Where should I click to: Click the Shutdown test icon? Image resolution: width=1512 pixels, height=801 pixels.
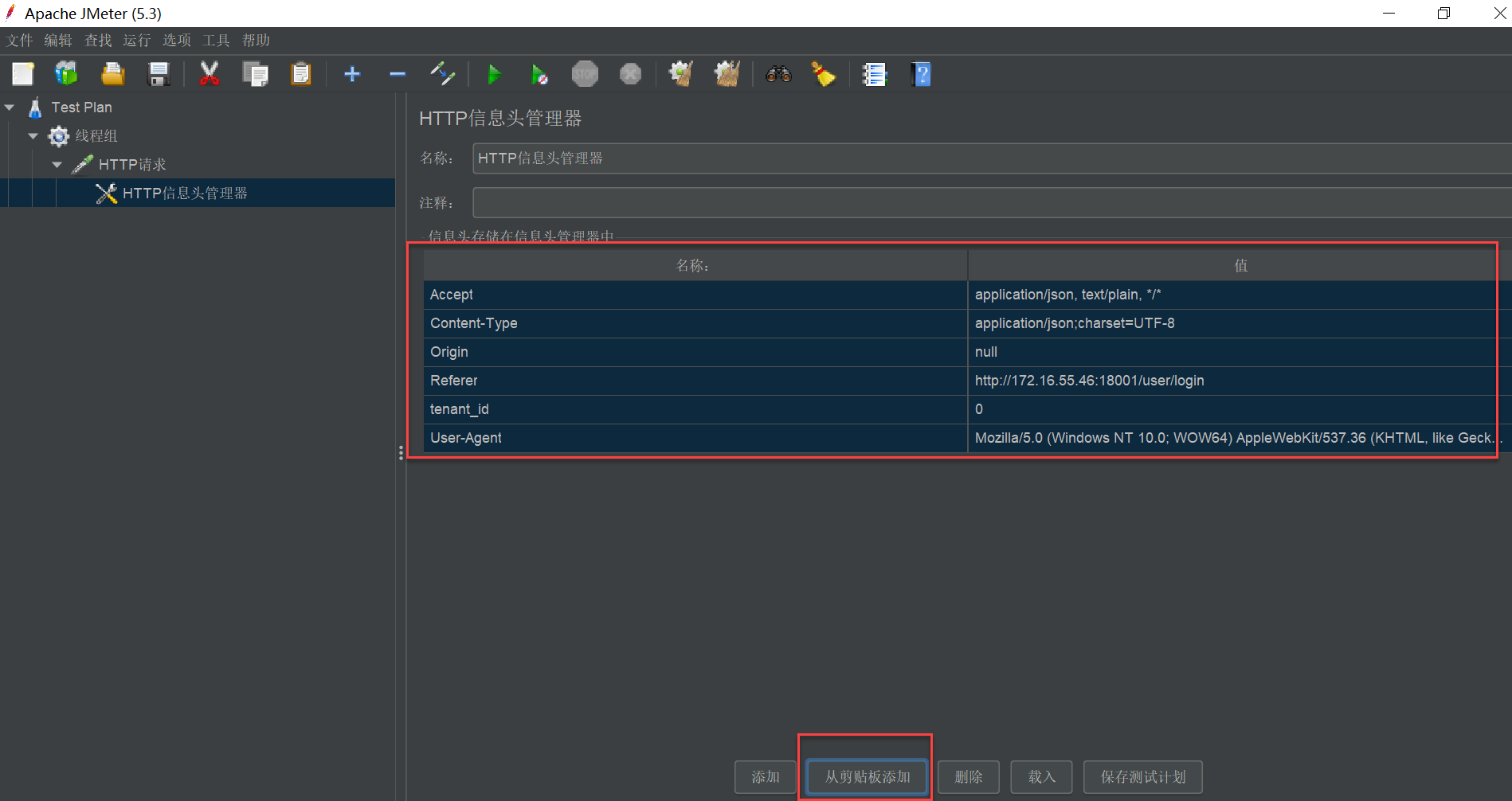(630, 74)
